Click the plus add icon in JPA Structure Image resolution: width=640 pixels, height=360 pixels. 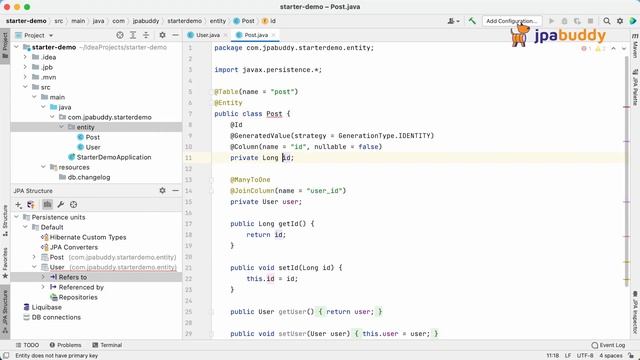pyautogui.click(x=18, y=204)
